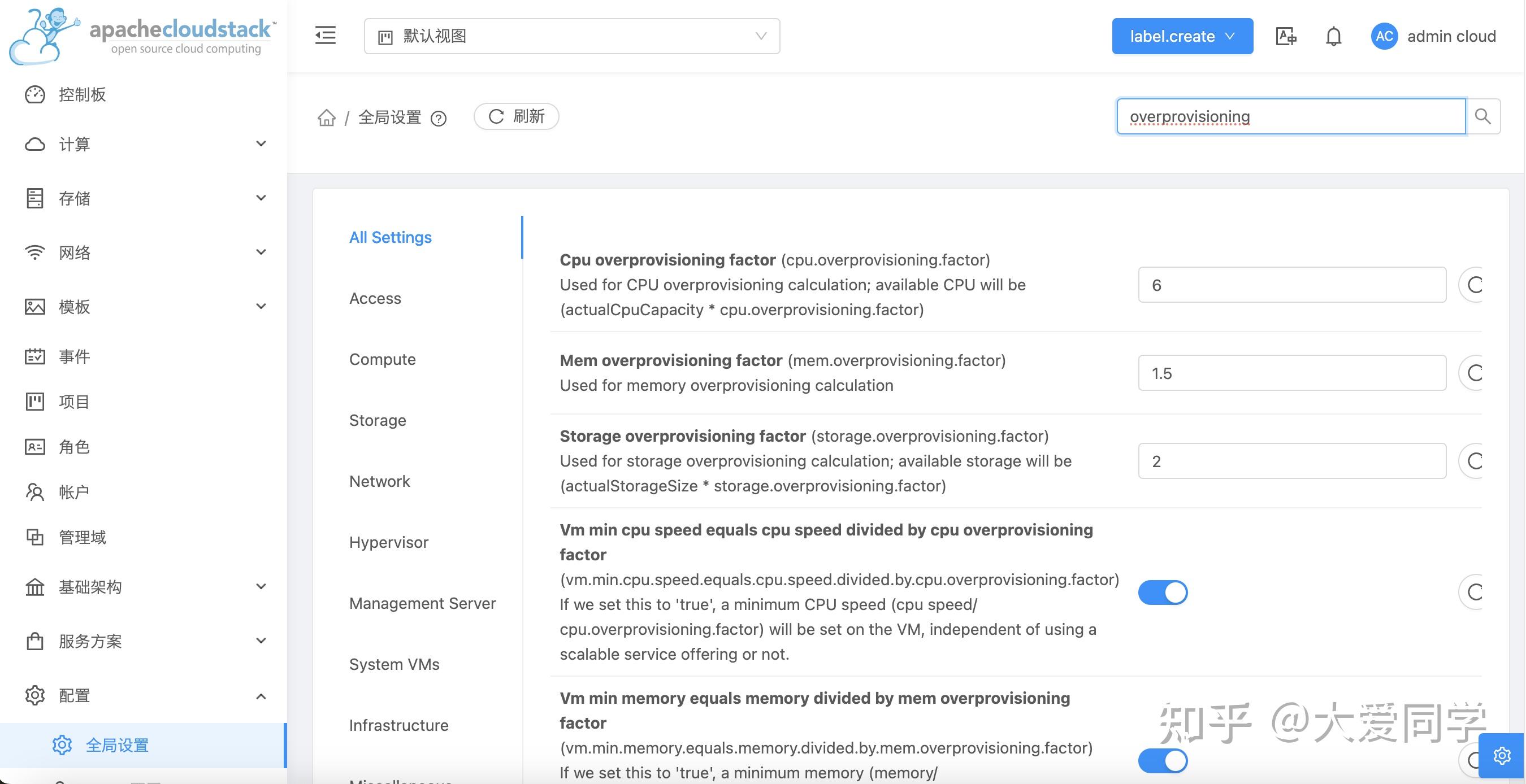Disable vm min cpu speed divided toggle
This screenshot has height=784, width=1526.
point(1162,592)
